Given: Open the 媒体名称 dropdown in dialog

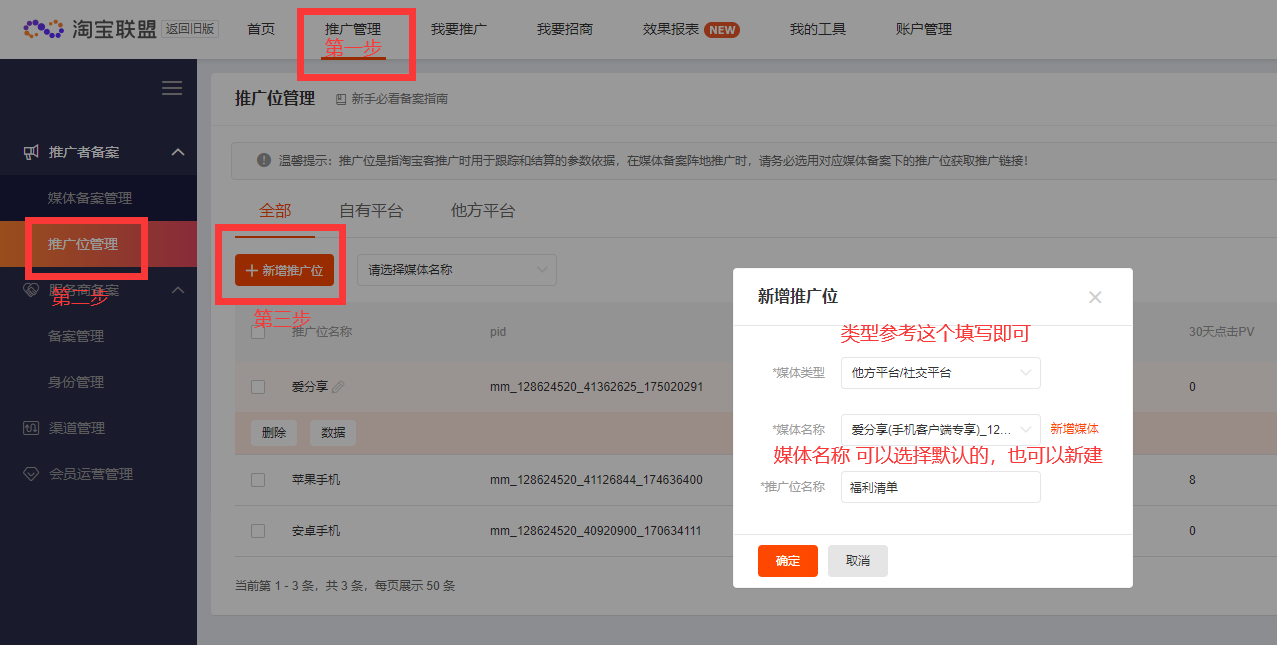Looking at the screenshot, I should [x=941, y=429].
